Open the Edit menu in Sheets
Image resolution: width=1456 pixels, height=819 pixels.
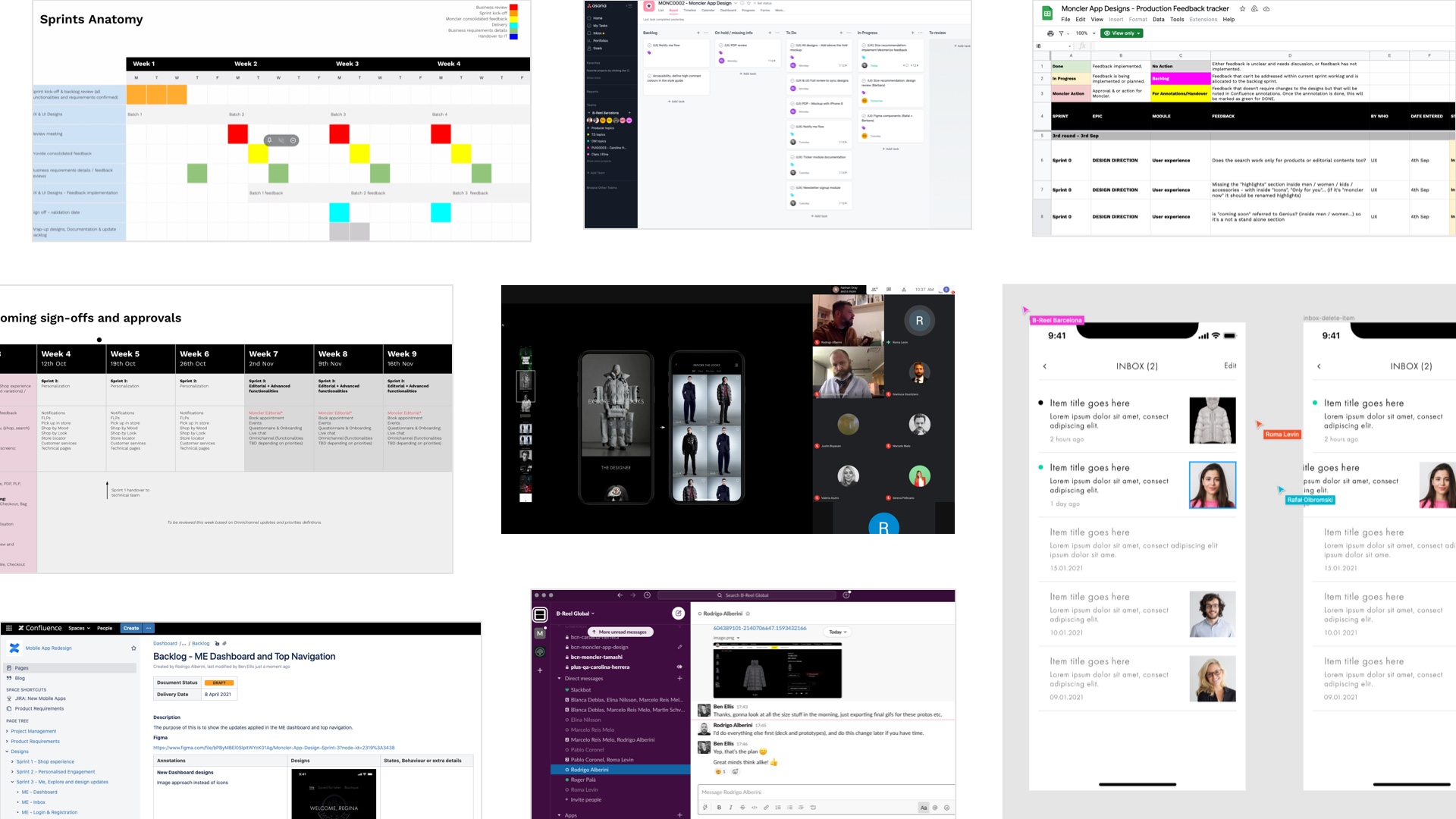pos(1081,20)
